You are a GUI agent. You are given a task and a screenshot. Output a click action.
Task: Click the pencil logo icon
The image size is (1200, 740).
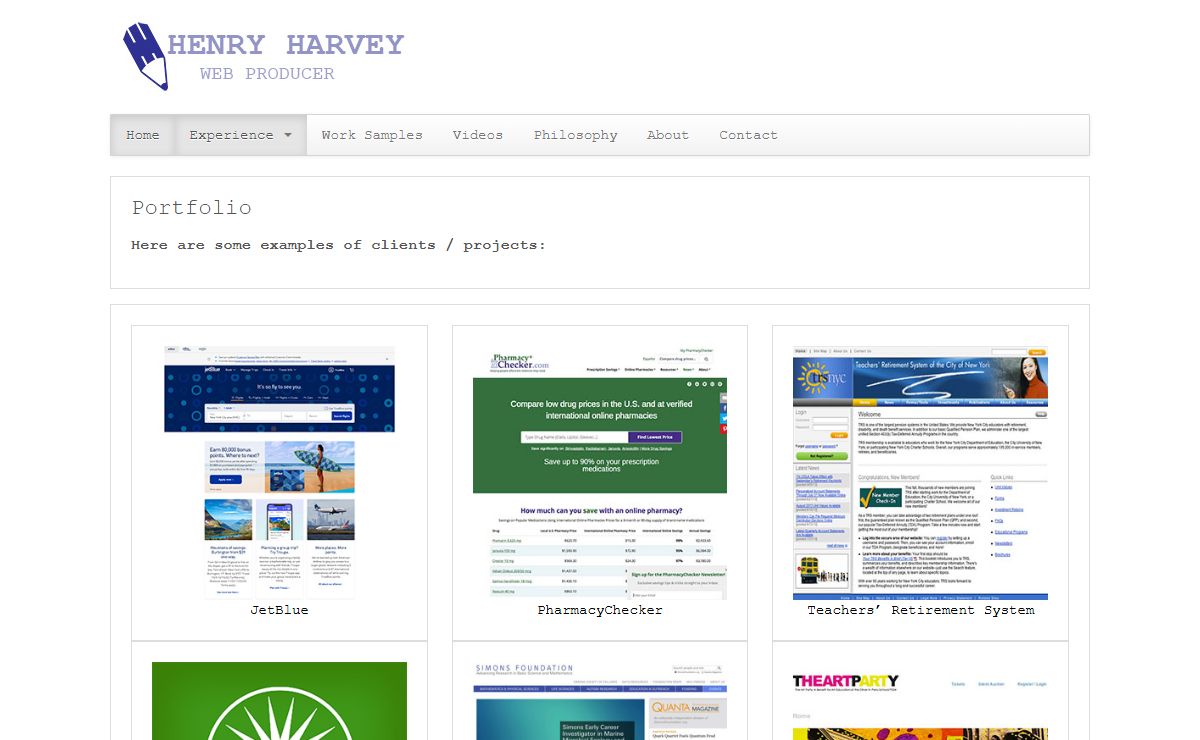coord(145,56)
